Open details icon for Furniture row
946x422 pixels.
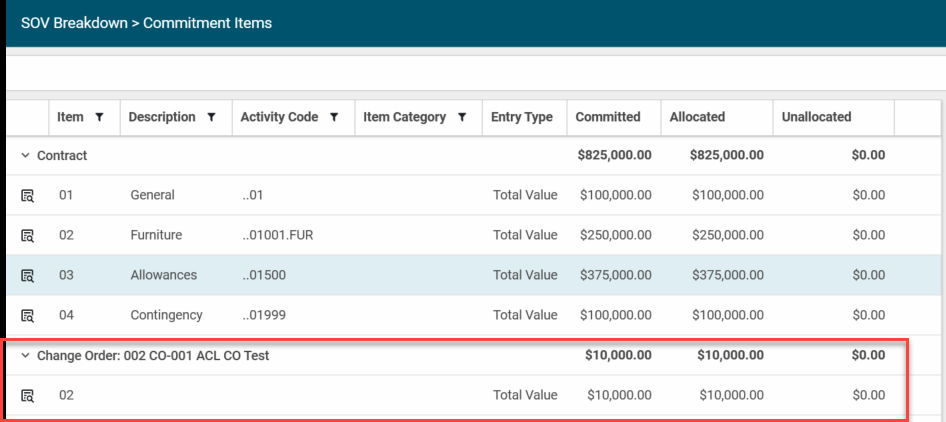point(28,236)
